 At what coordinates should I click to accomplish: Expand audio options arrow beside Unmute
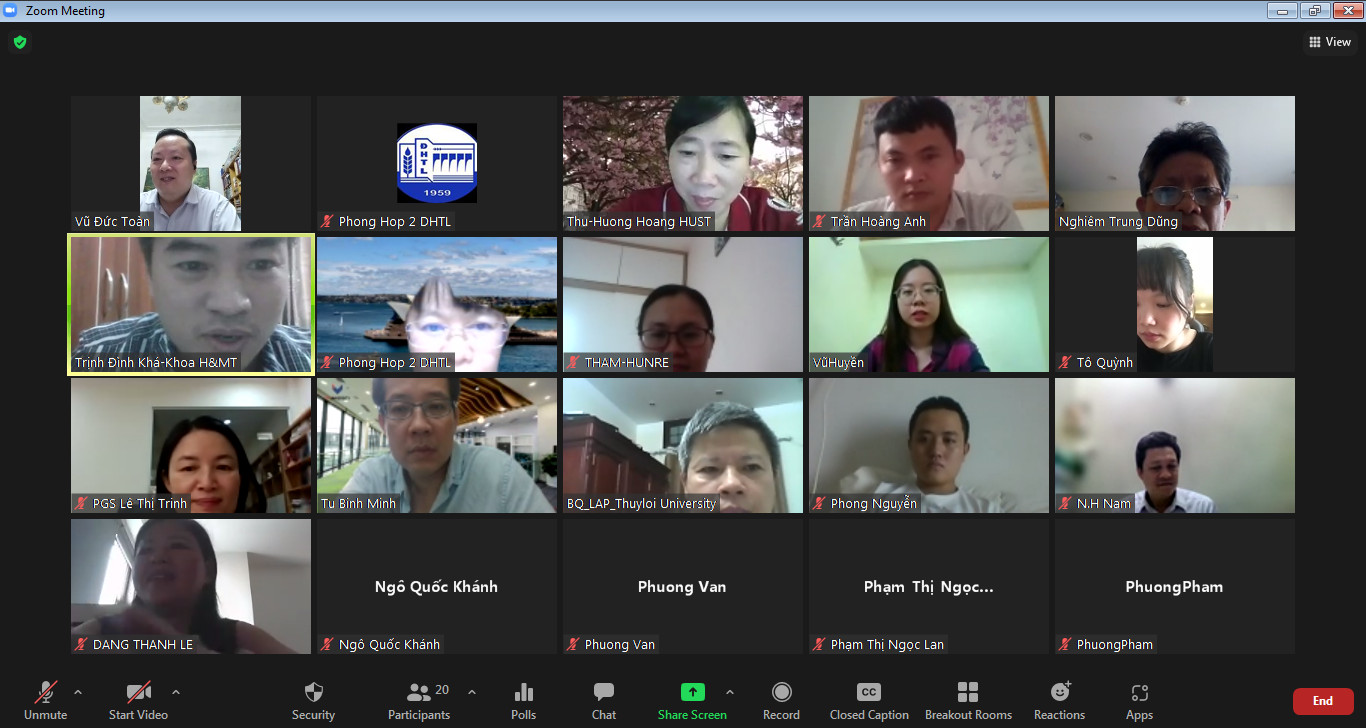78,692
